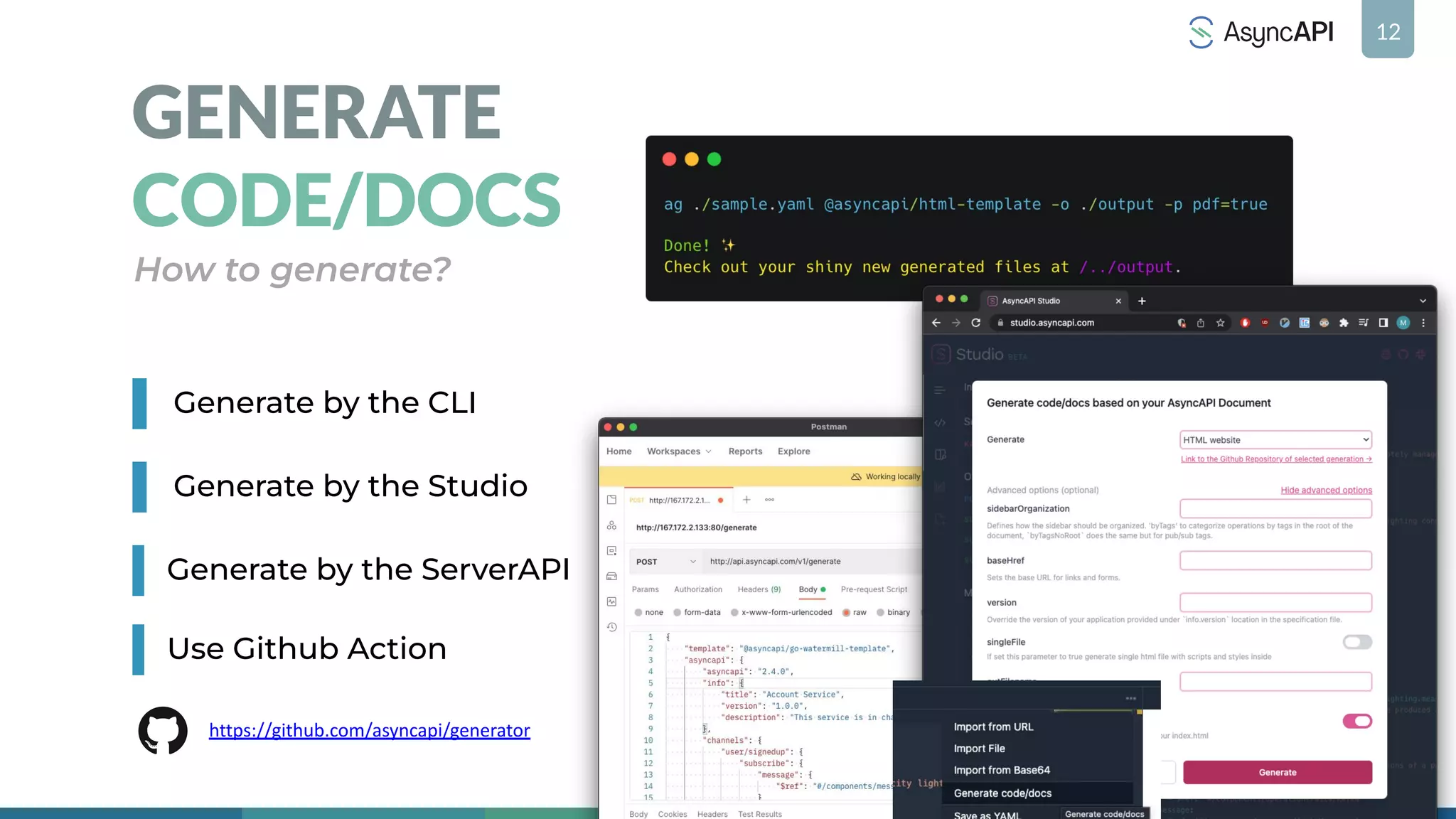Open Explore in Postman
Screen dimensions: 1456x819
(x=793, y=451)
